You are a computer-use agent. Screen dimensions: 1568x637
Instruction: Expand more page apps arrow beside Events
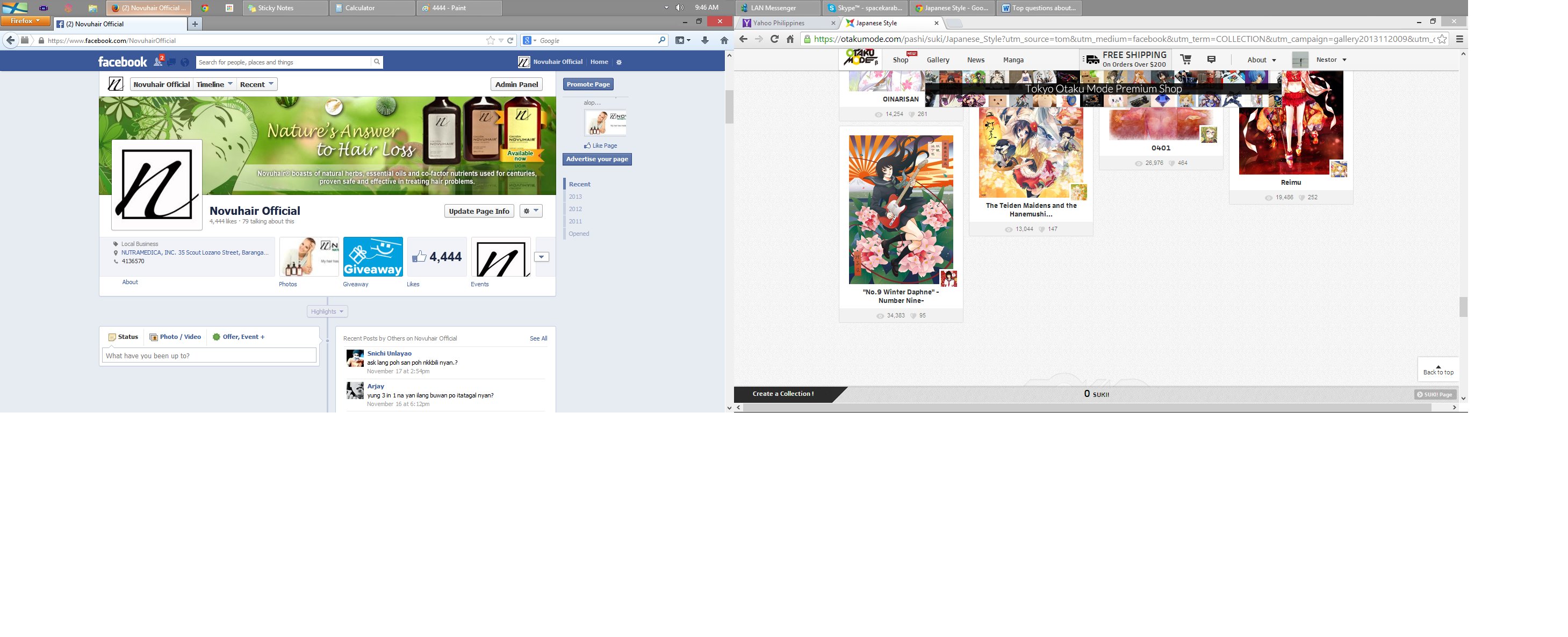[542, 257]
